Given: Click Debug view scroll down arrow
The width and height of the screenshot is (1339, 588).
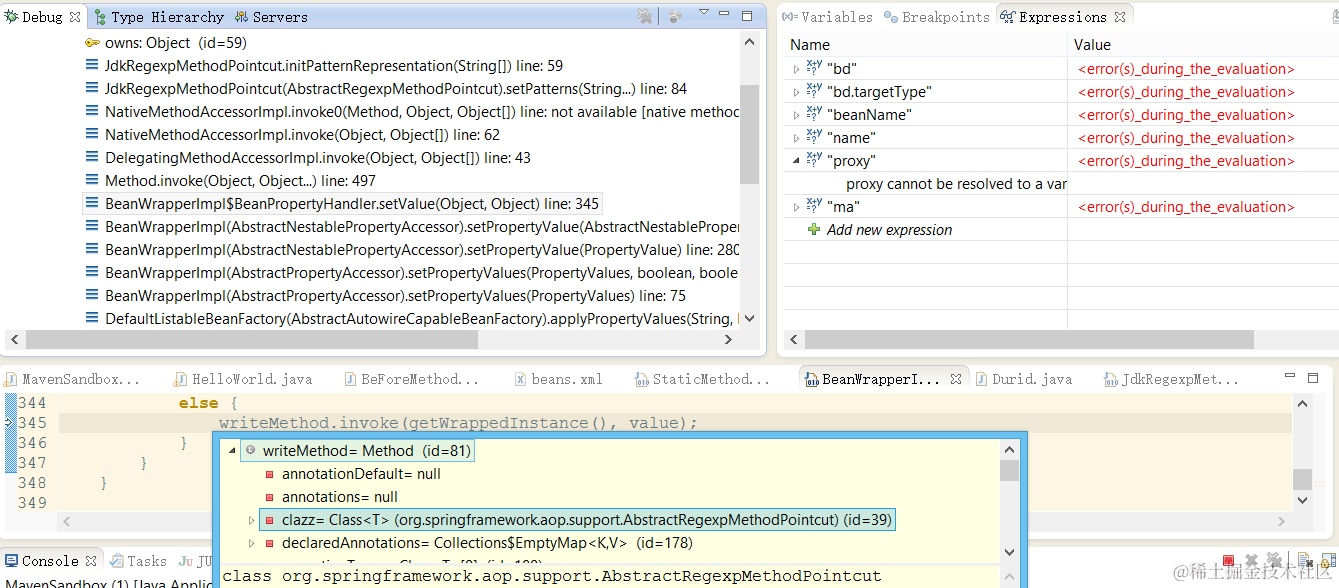Looking at the screenshot, I should point(748,319).
